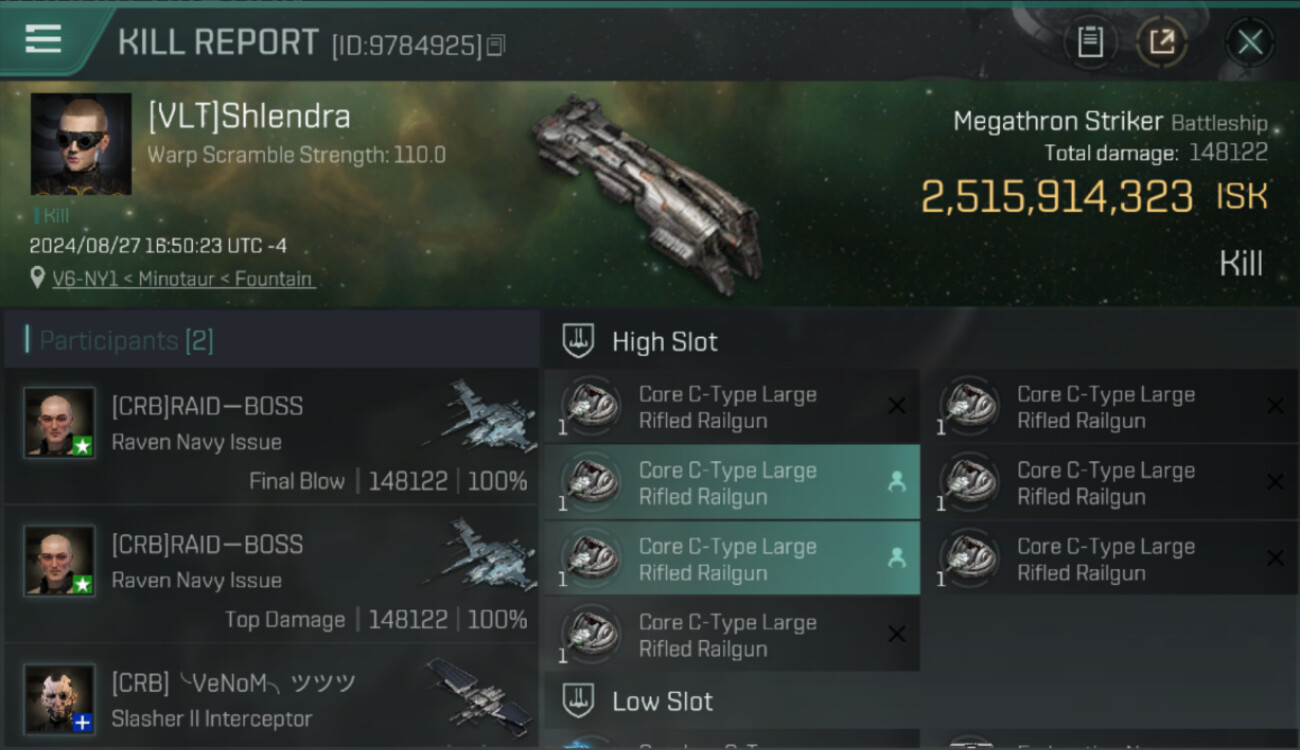The height and width of the screenshot is (750, 1300).
Task: Open the V6-NY1 < Minotaur < Fountain location link
Action: coord(182,279)
